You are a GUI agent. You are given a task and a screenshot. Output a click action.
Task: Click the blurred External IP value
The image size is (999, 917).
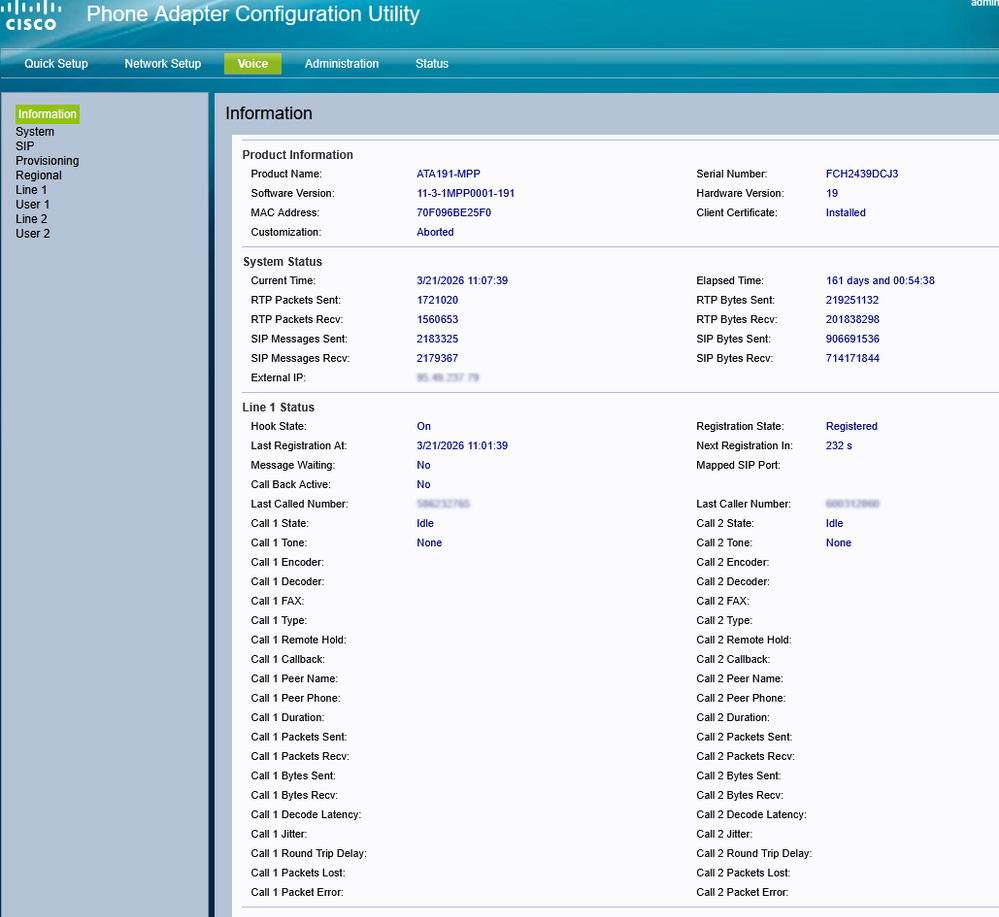pyautogui.click(x=447, y=378)
